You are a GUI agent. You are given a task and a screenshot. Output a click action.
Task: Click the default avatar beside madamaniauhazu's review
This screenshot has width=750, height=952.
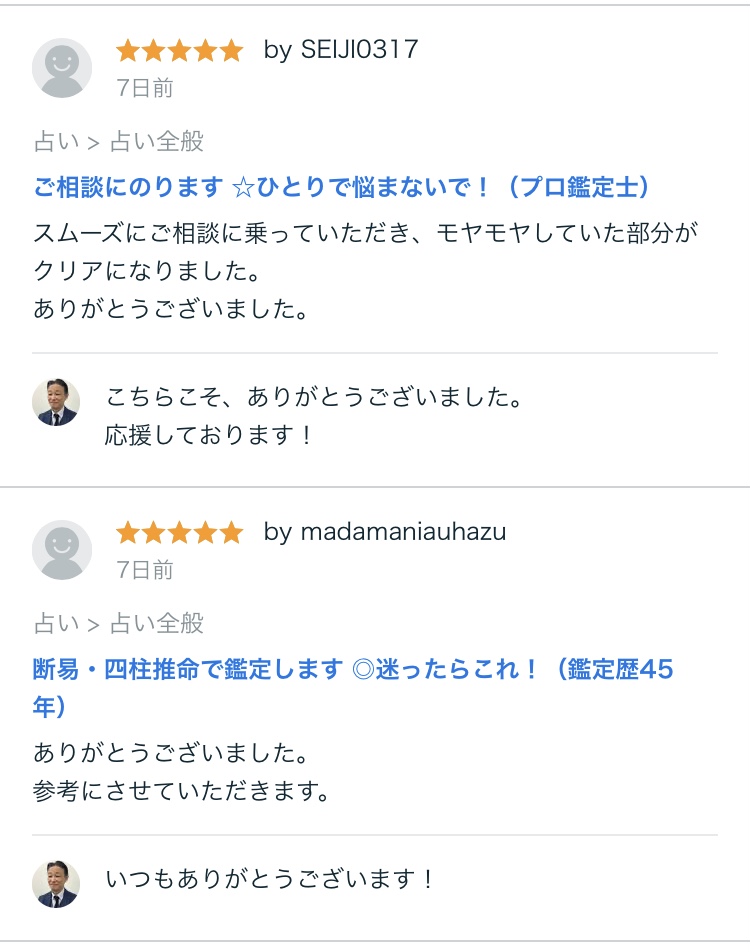[62, 550]
